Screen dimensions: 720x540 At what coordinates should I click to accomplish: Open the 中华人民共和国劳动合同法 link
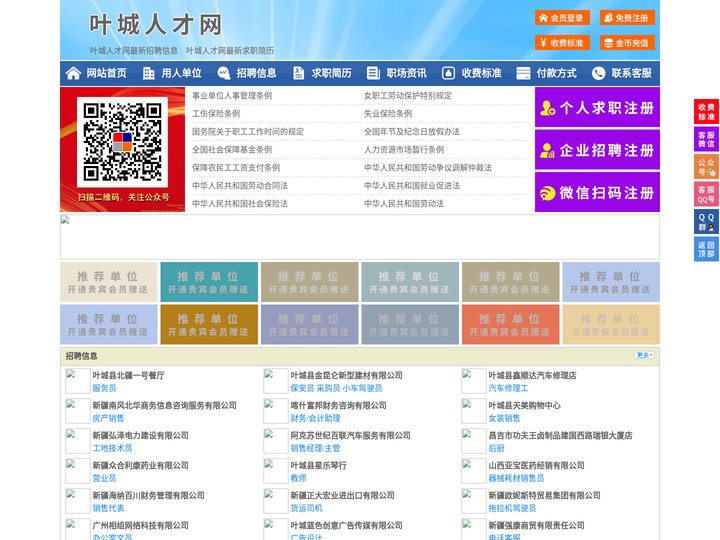240,186
